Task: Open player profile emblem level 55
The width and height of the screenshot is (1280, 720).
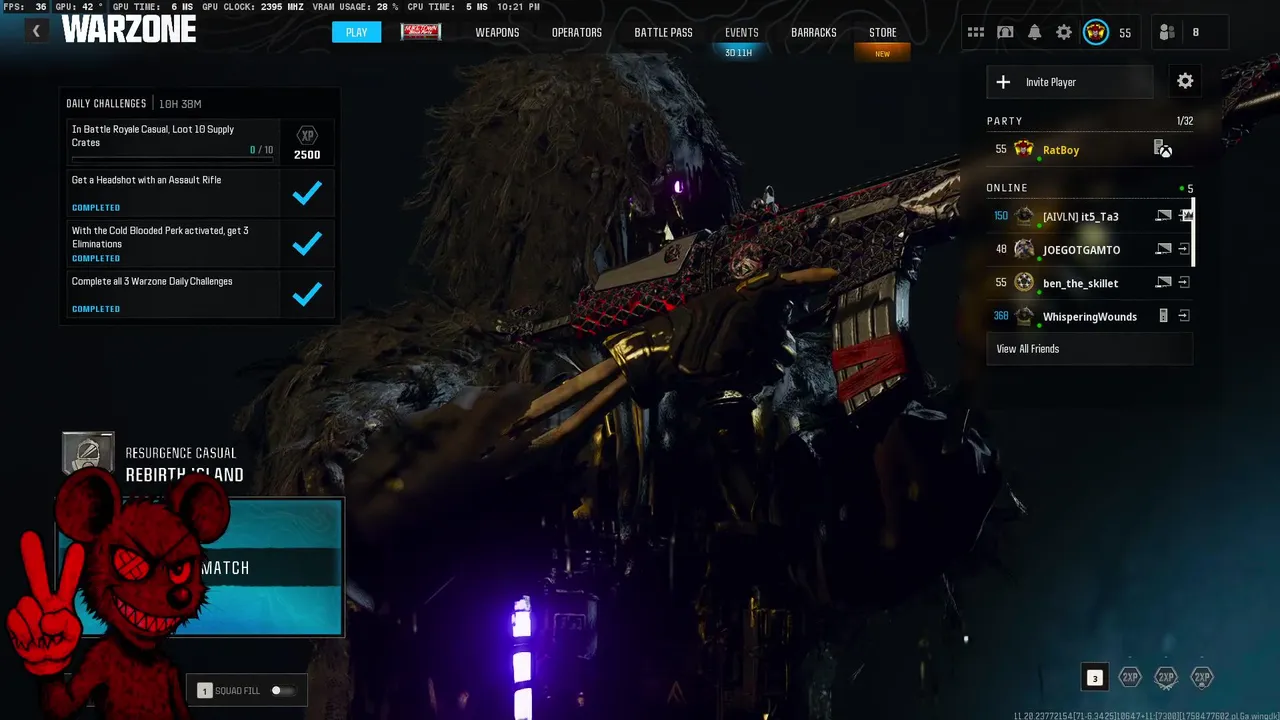Action: coord(1097,32)
